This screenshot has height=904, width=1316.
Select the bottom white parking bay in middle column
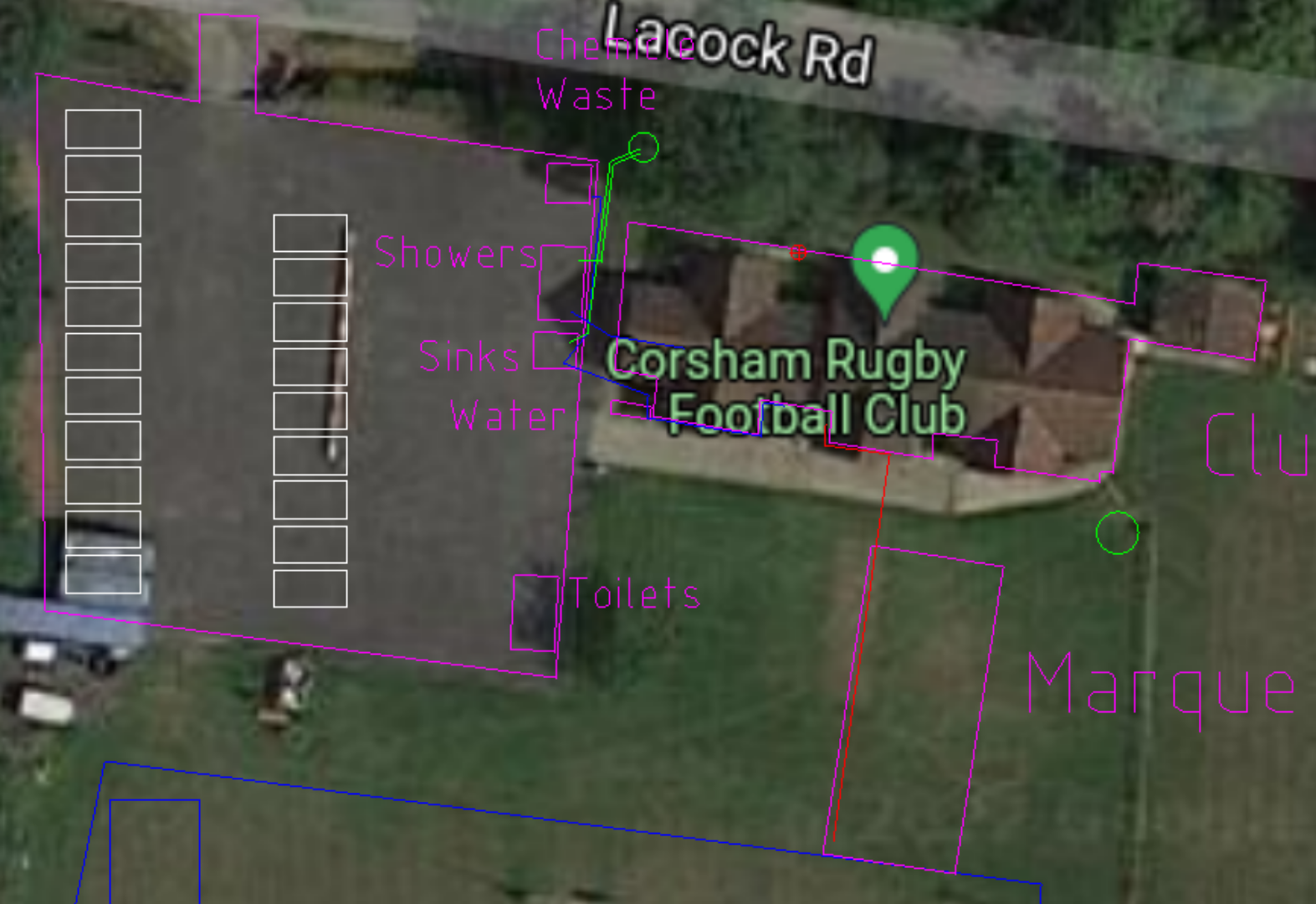pos(310,588)
